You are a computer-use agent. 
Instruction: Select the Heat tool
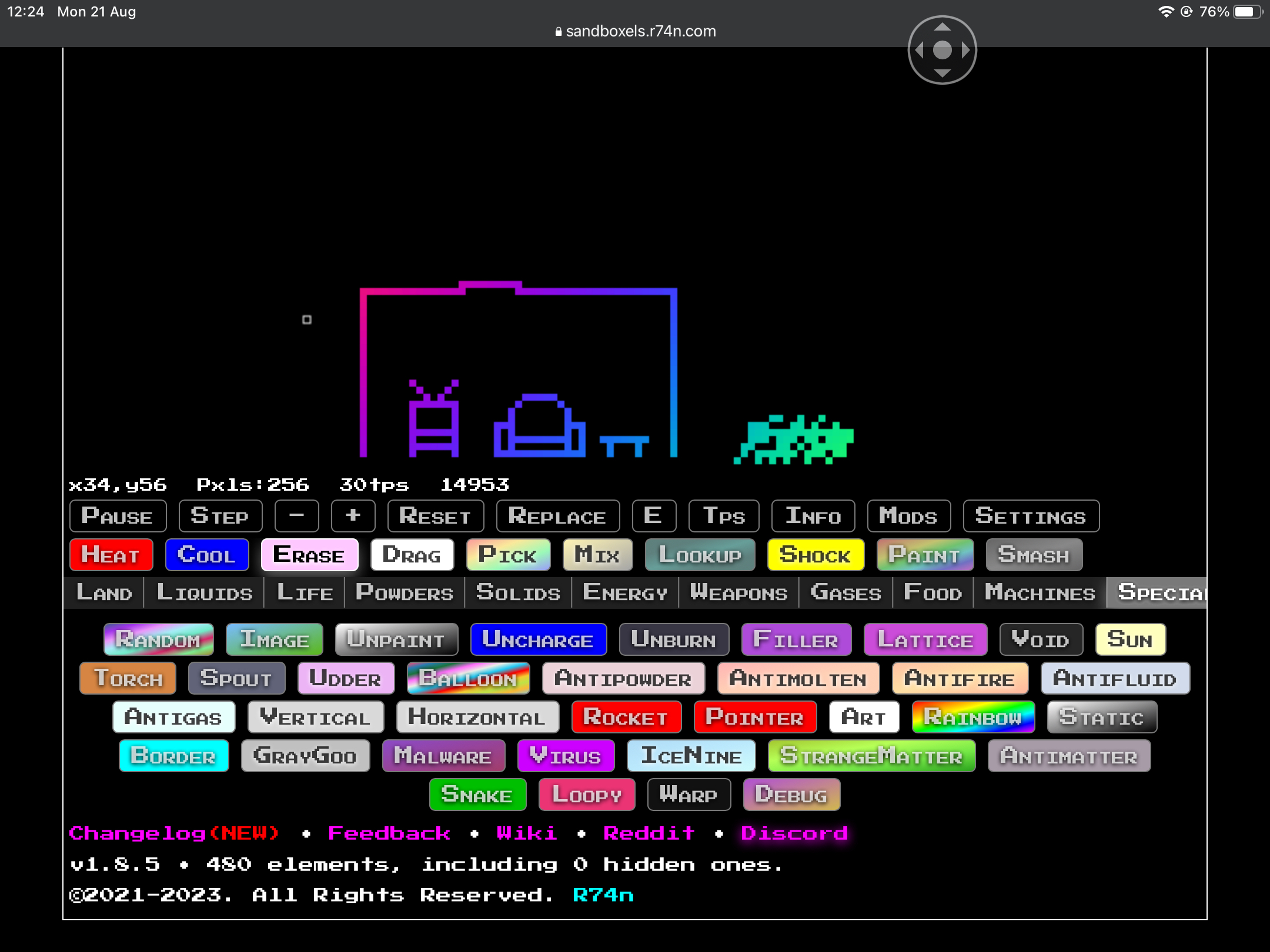tap(111, 555)
